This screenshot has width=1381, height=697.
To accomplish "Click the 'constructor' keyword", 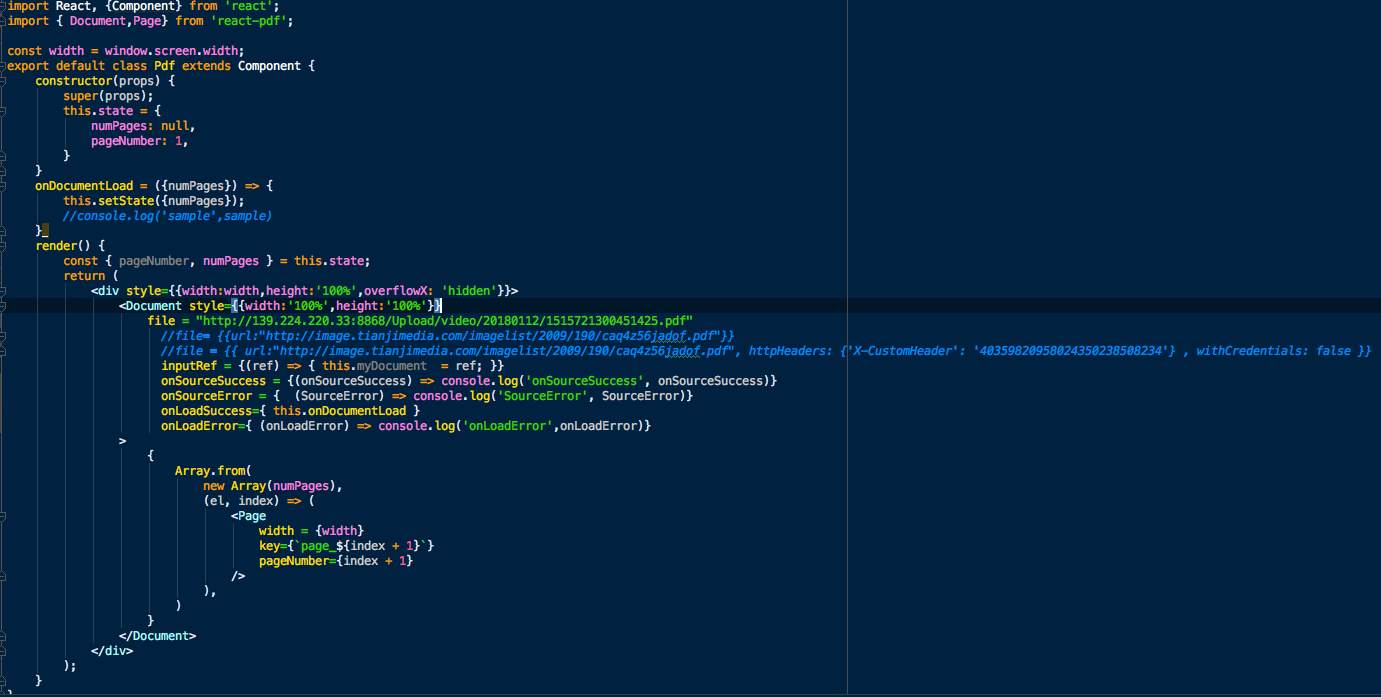I will point(73,81).
